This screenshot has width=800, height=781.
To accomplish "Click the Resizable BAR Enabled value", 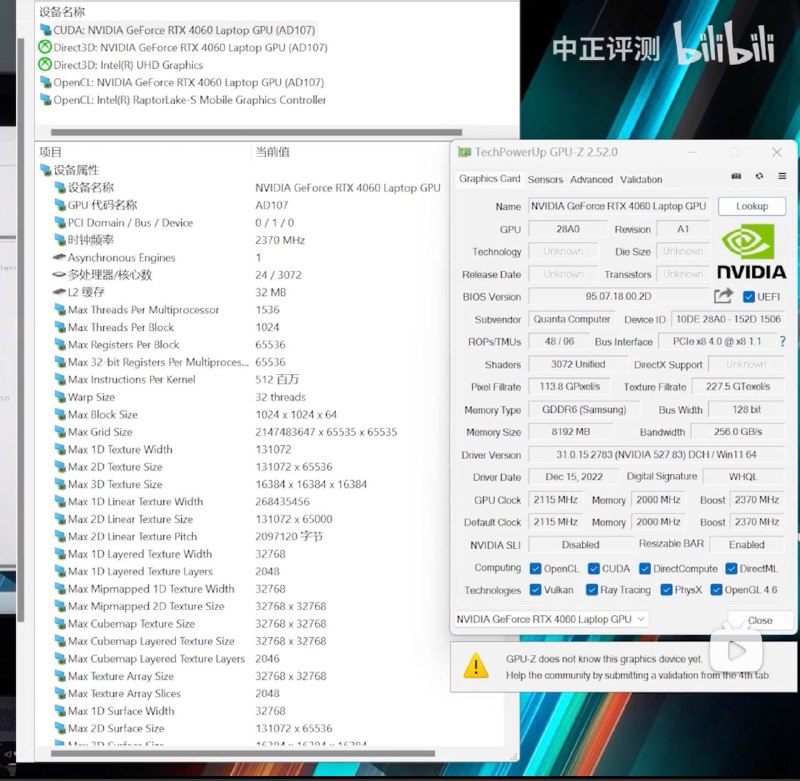I will (x=746, y=544).
